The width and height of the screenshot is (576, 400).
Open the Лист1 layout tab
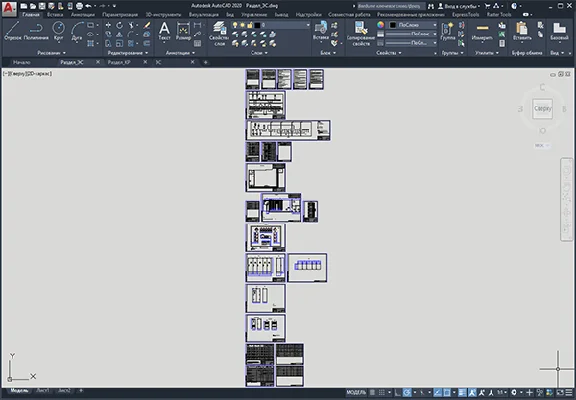click(x=43, y=391)
